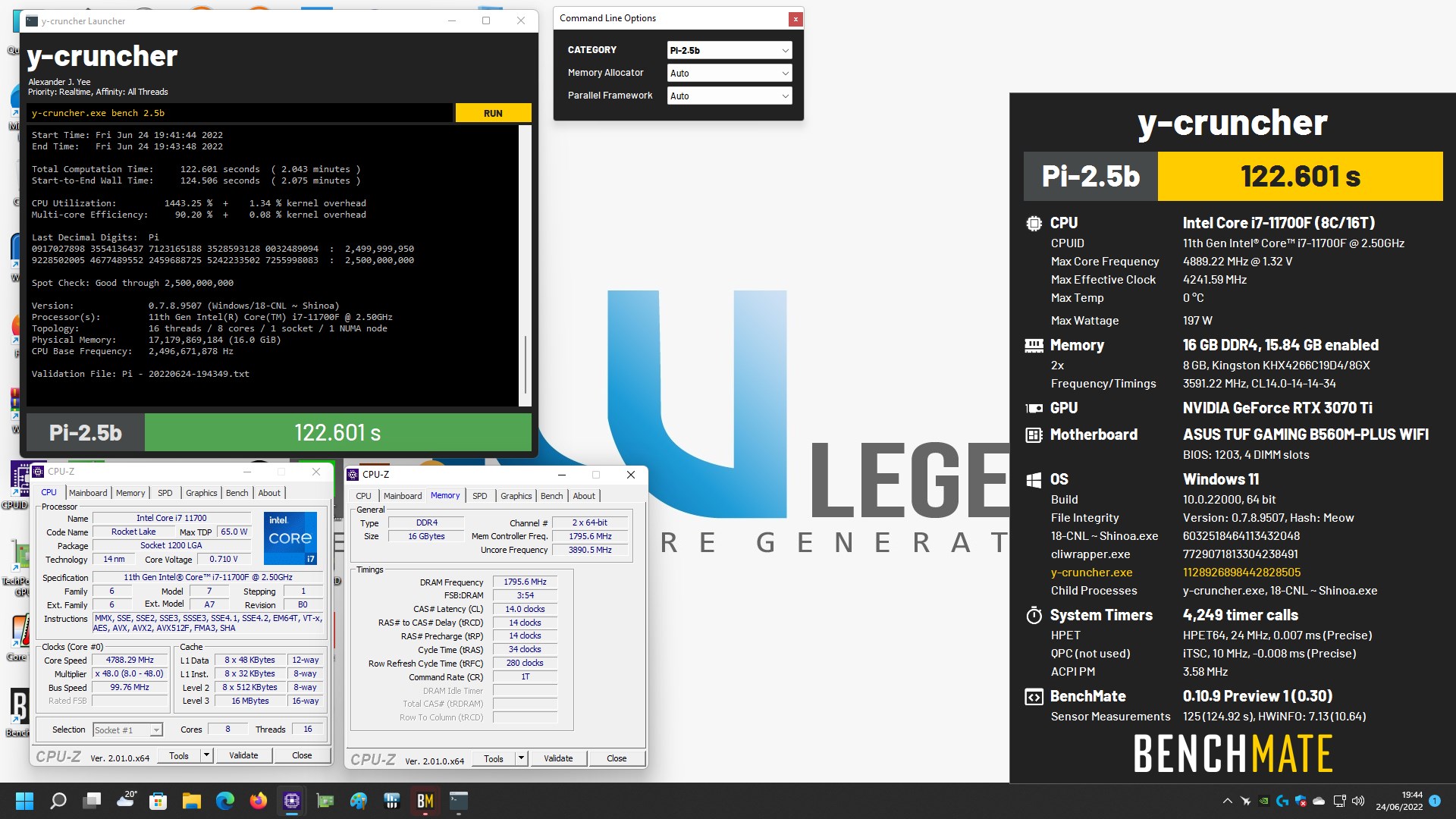
Task: Switch to CPU-Z taskbar icon
Action: click(292, 801)
